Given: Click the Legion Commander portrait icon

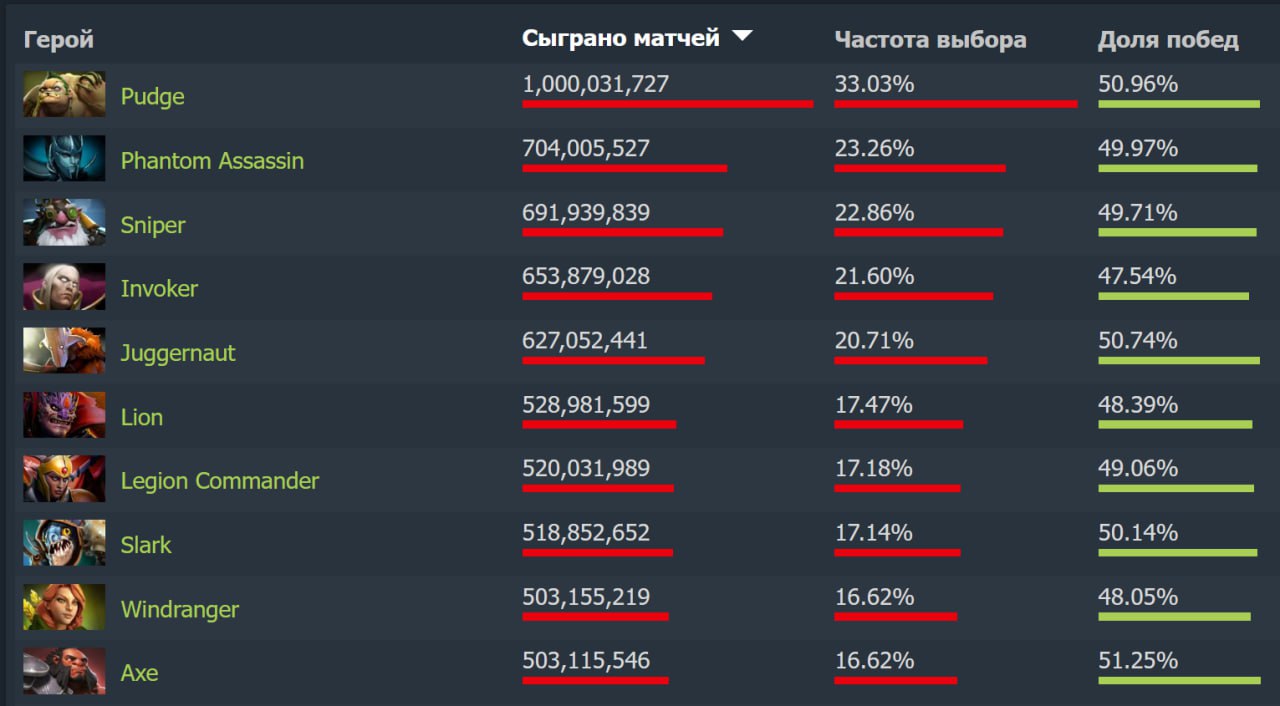Looking at the screenshot, I should click(x=64, y=479).
